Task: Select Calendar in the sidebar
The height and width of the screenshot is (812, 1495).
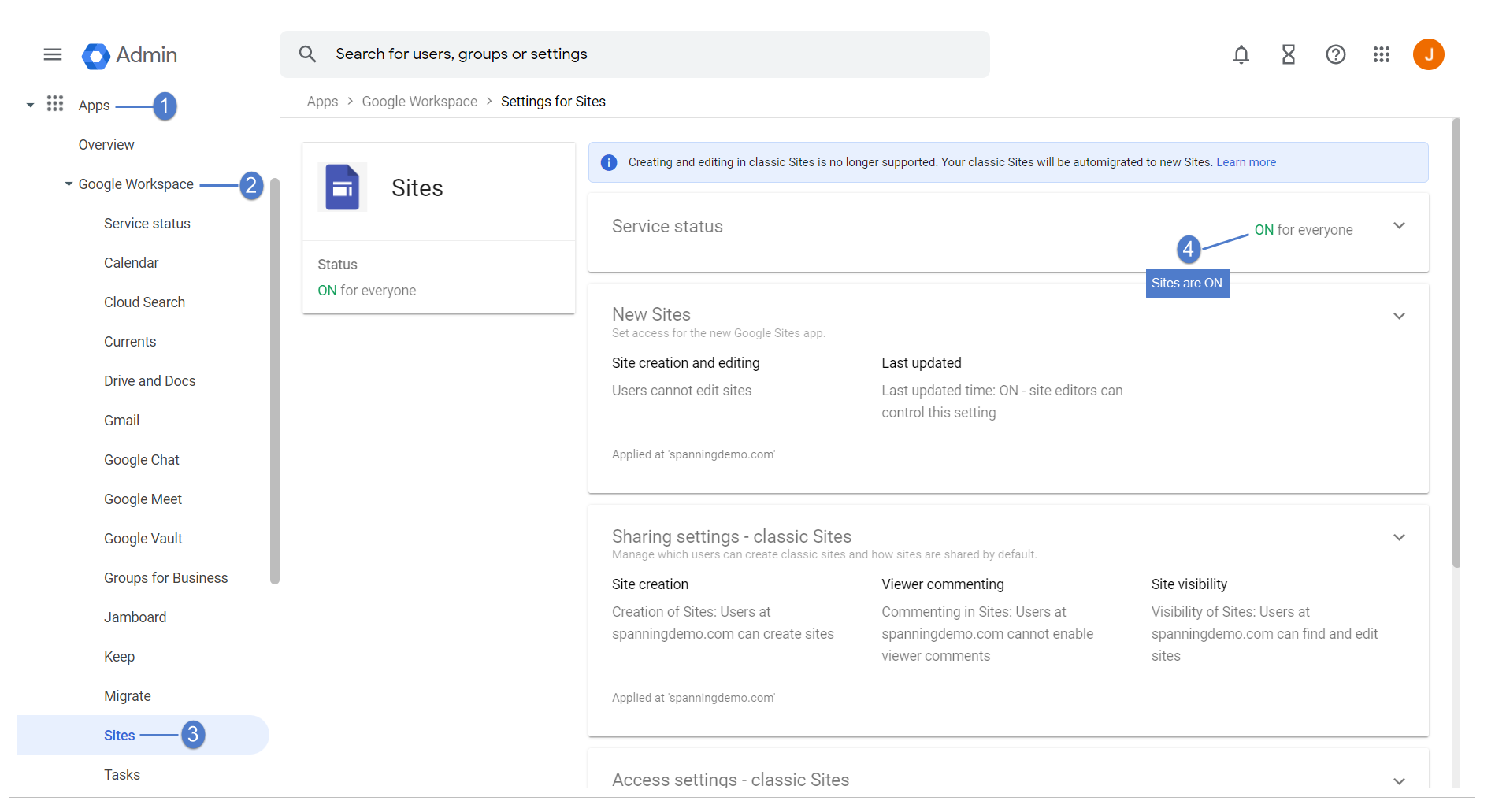Action: click(x=132, y=263)
